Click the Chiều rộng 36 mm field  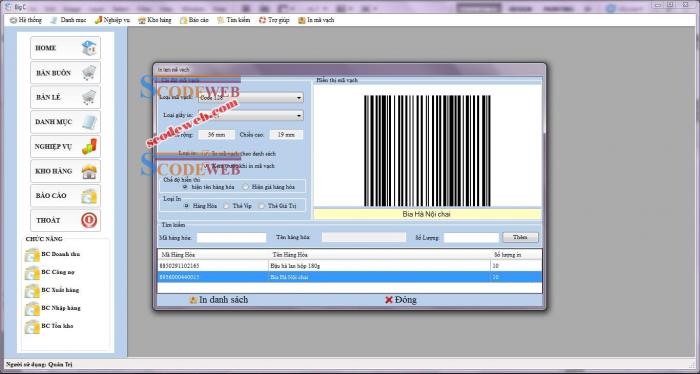point(217,134)
